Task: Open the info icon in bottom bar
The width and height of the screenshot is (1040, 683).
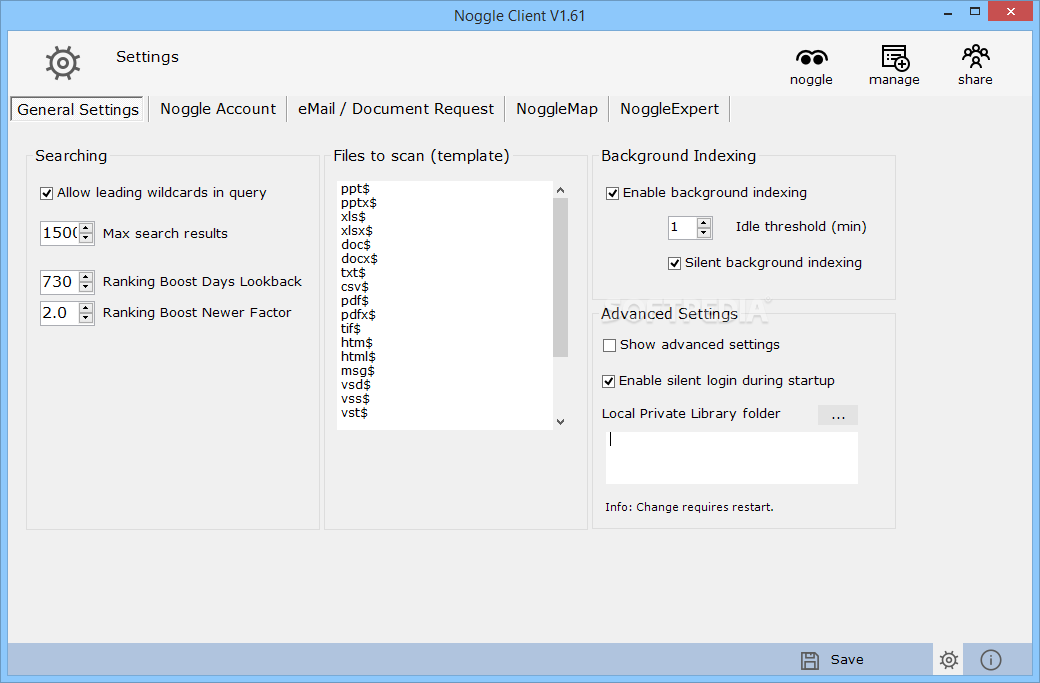Action: point(991,660)
